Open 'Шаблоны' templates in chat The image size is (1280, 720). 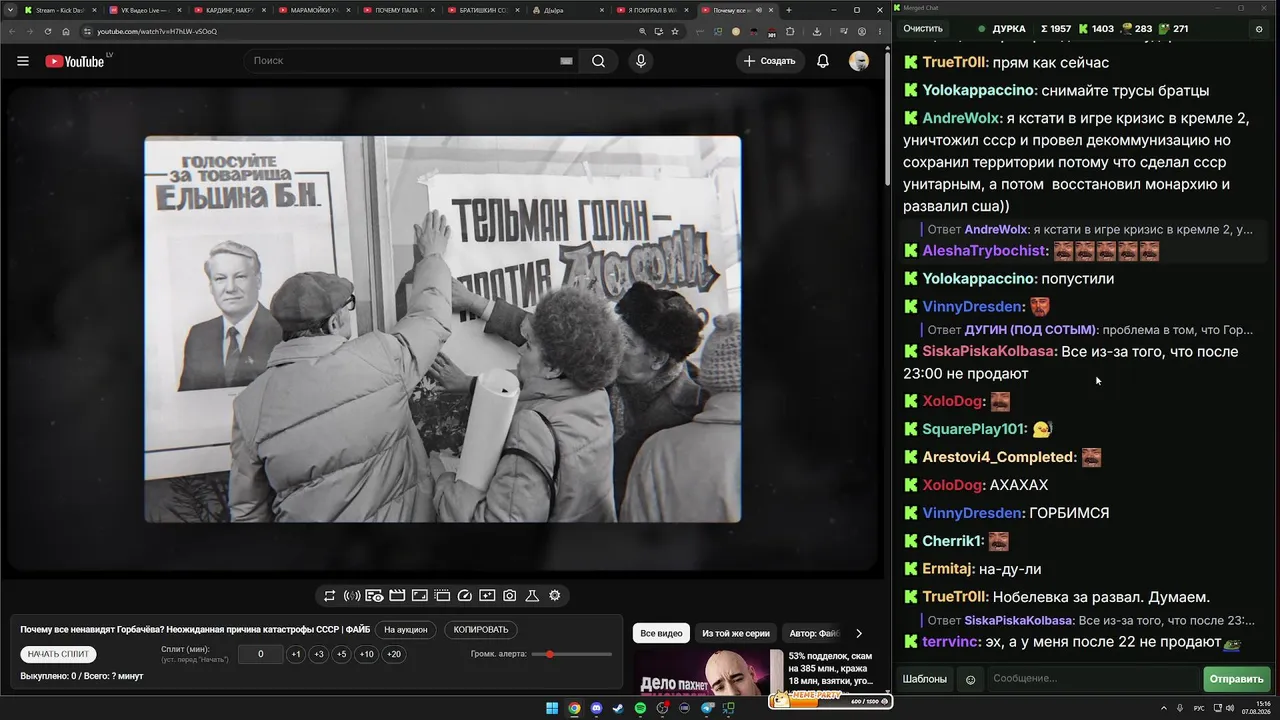pyautogui.click(x=925, y=679)
